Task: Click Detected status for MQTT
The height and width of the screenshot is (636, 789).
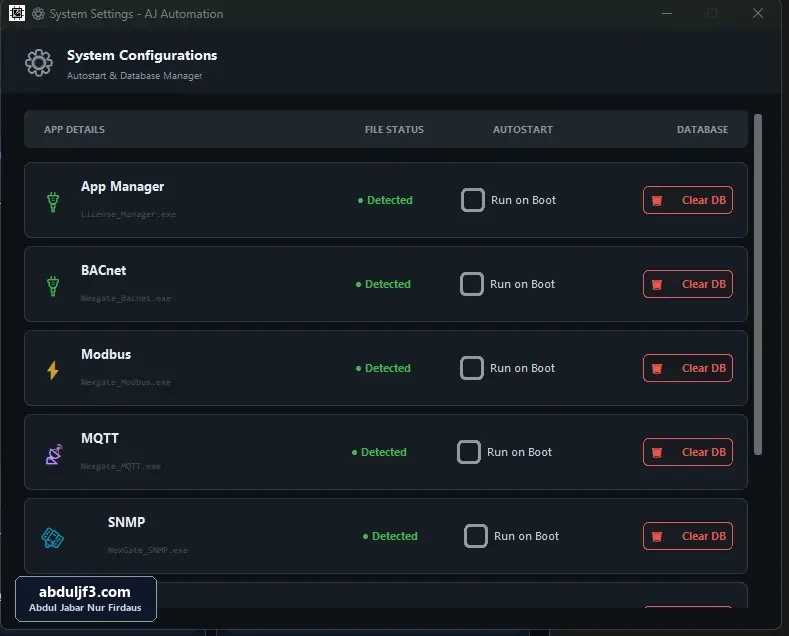Action: (x=379, y=452)
